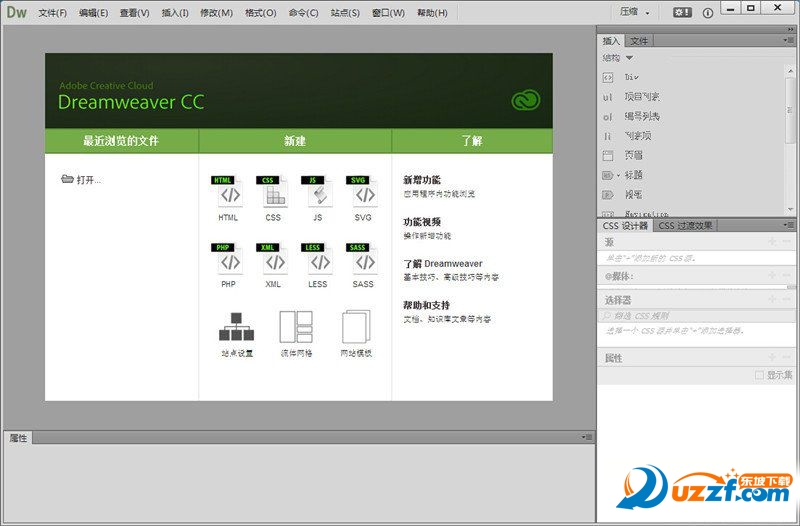This screenshot has width=800, height=526.
Task: Open the 窗口(W) menu
Action: (388, 13)
